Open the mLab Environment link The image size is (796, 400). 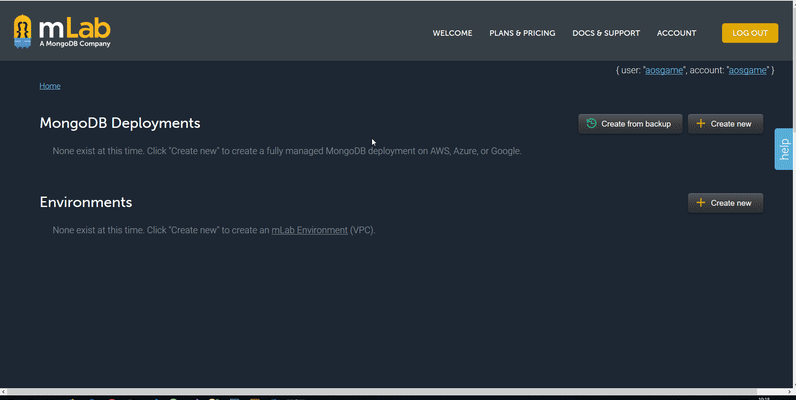pyautogui.click(x=310, y=230)
